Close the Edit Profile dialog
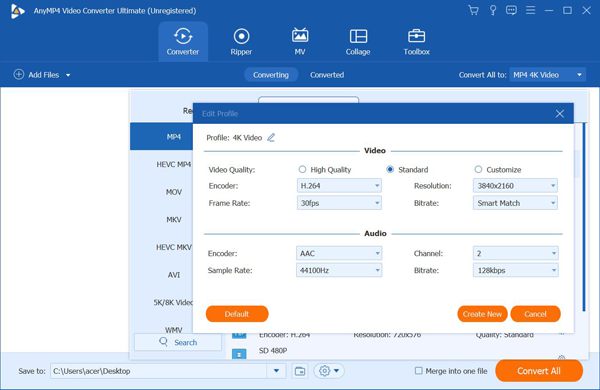Screen dimensions: 600x390 (x=559, y=114)
